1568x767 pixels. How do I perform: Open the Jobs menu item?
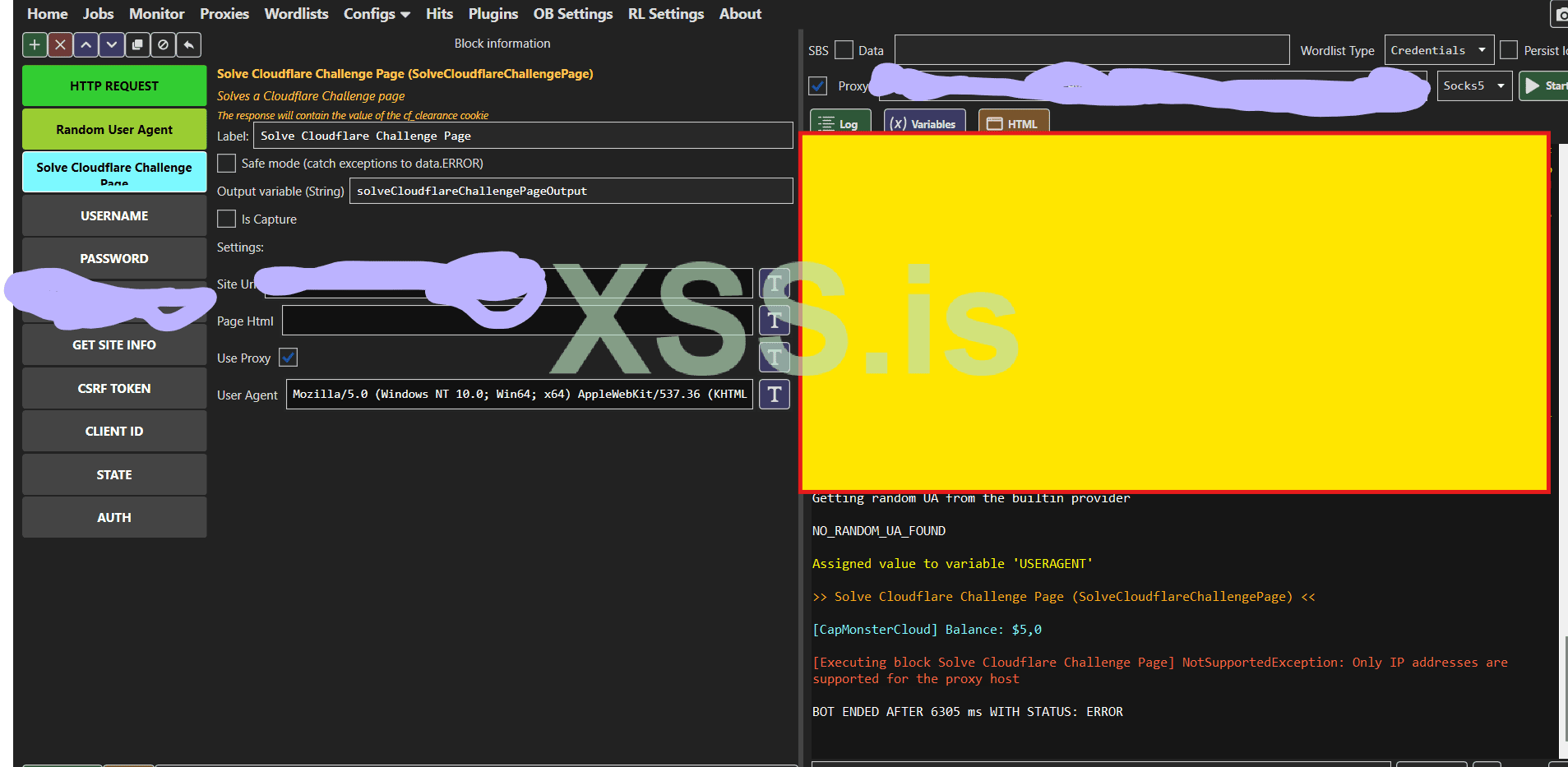[x=99, y=14]
